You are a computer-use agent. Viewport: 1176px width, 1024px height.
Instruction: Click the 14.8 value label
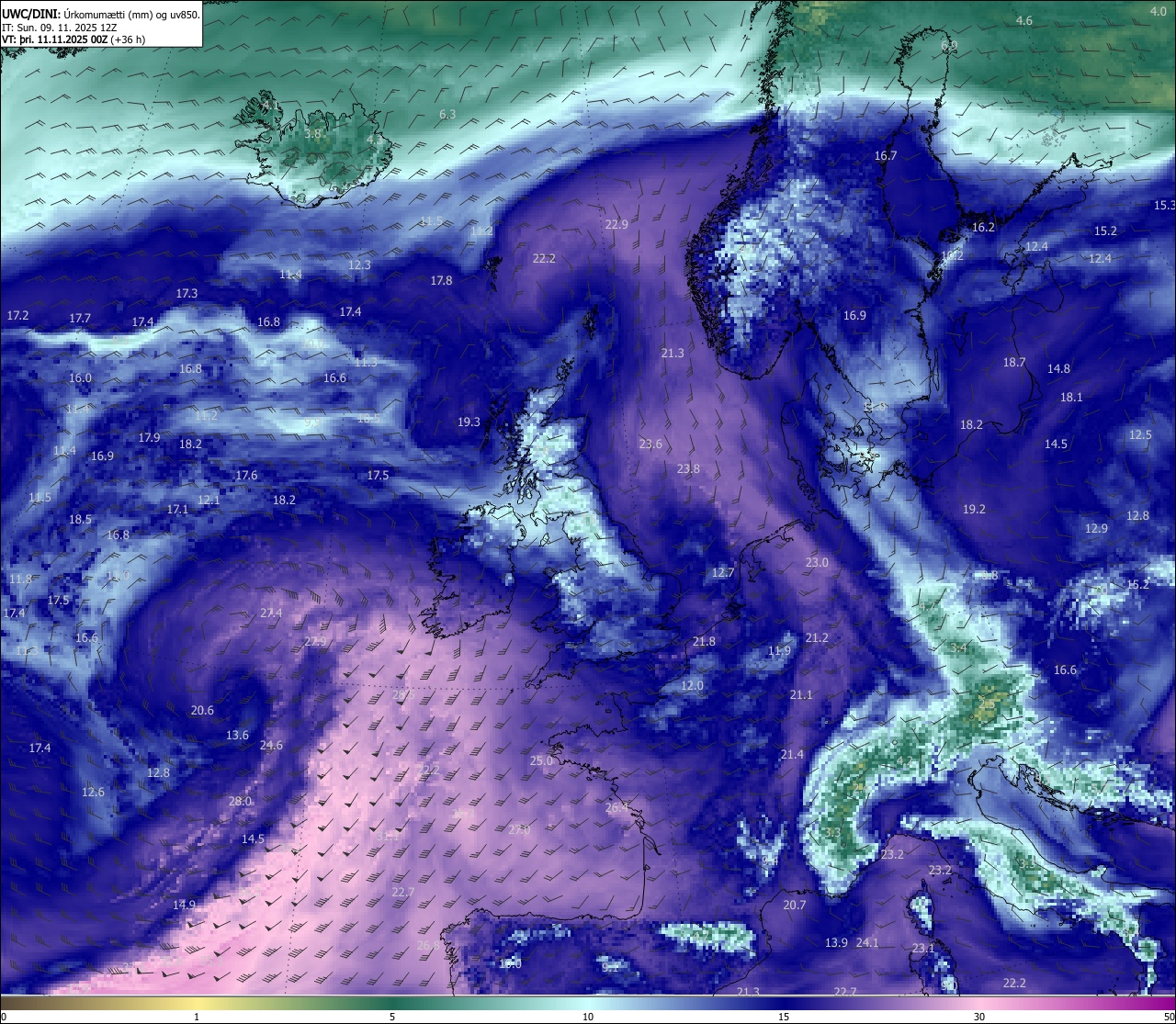tap(1058, 369)
